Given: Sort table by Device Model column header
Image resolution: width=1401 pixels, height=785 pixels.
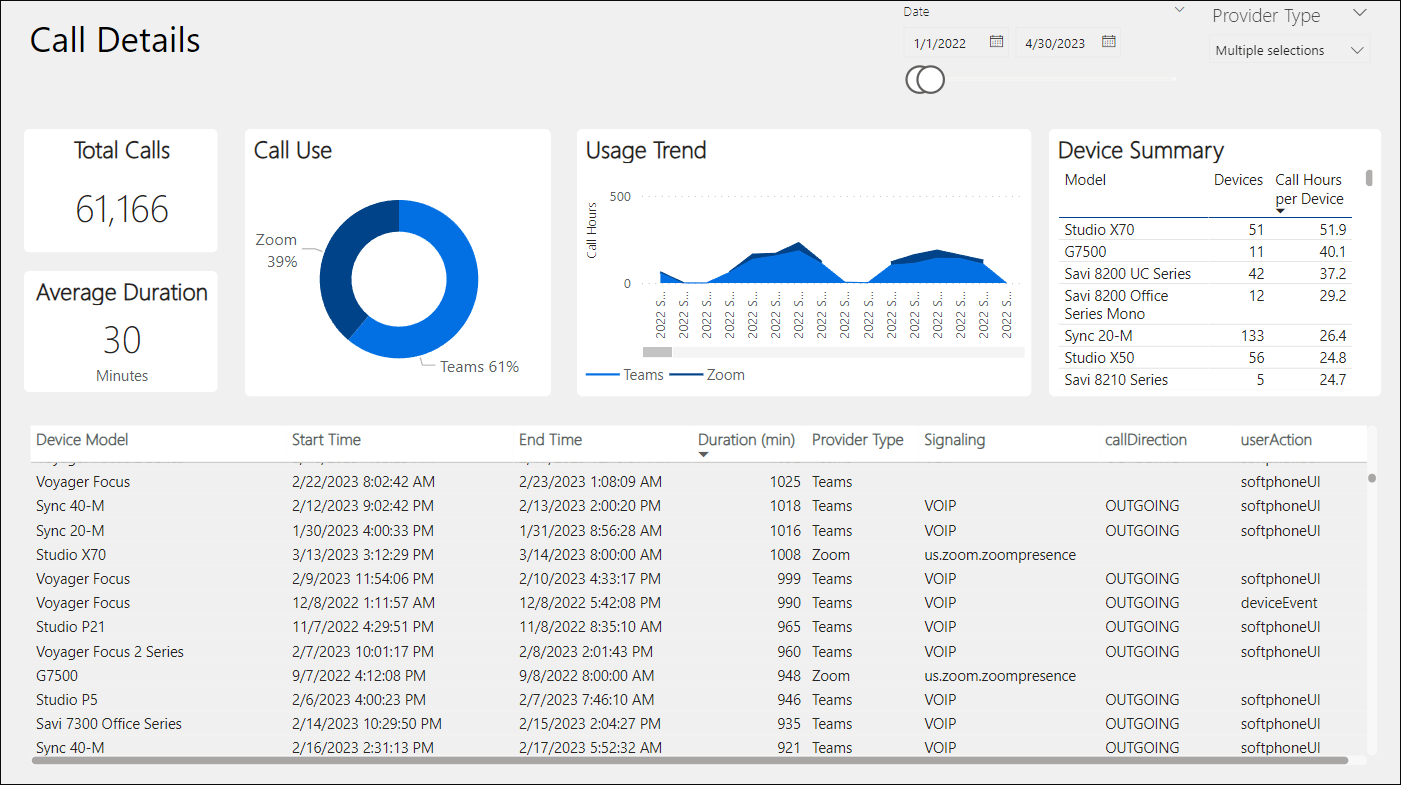Looking at the screenshot, I should click(82, 440).
